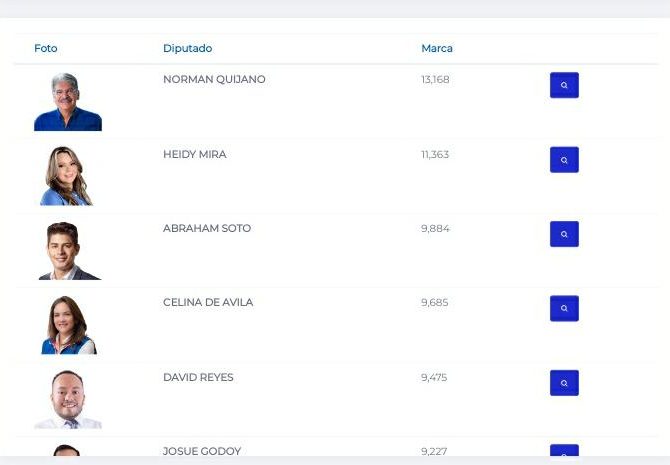Click the Foto column header
This screenshot has width=670, height=465.
46,48
